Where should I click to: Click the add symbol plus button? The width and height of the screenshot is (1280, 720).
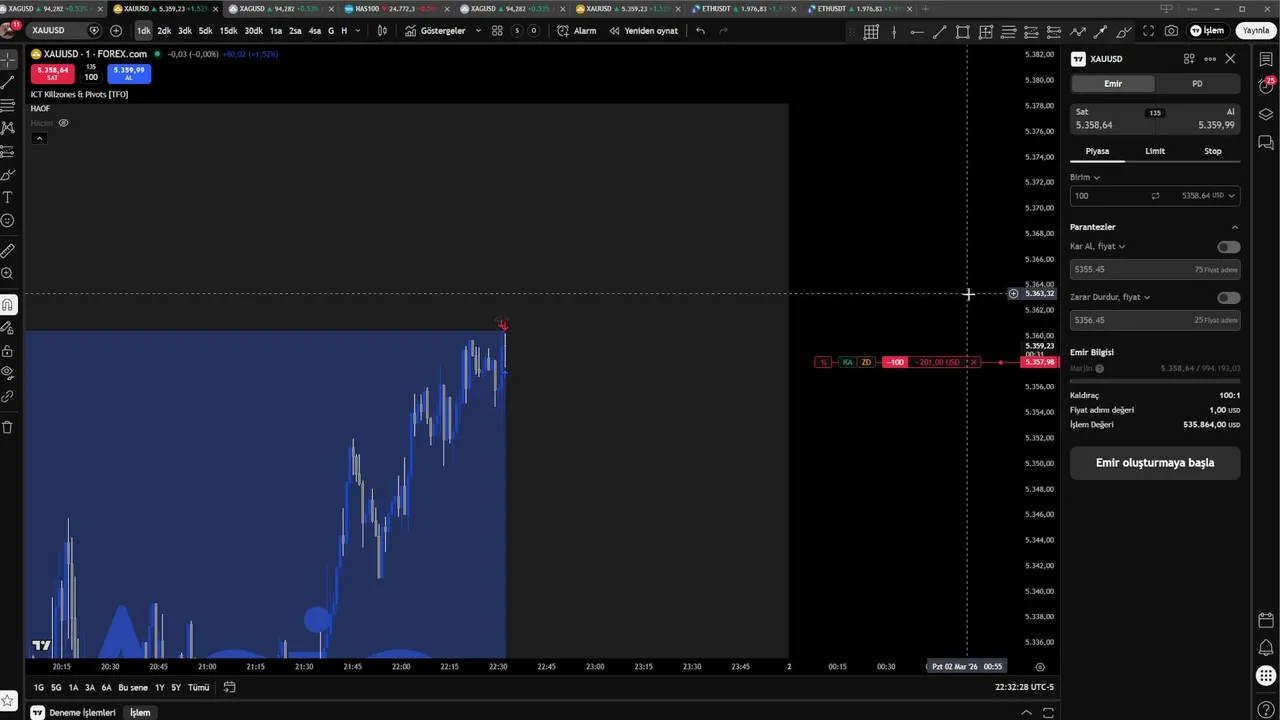[x=116, y=31]
